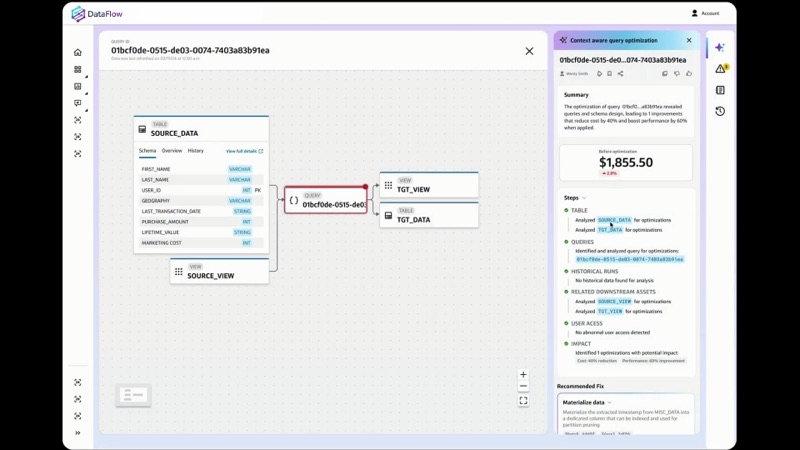The image size is (800, 450).
Task: Click SOURCE_VIEW link in downstream assets
Action: (x=614, y=302)
